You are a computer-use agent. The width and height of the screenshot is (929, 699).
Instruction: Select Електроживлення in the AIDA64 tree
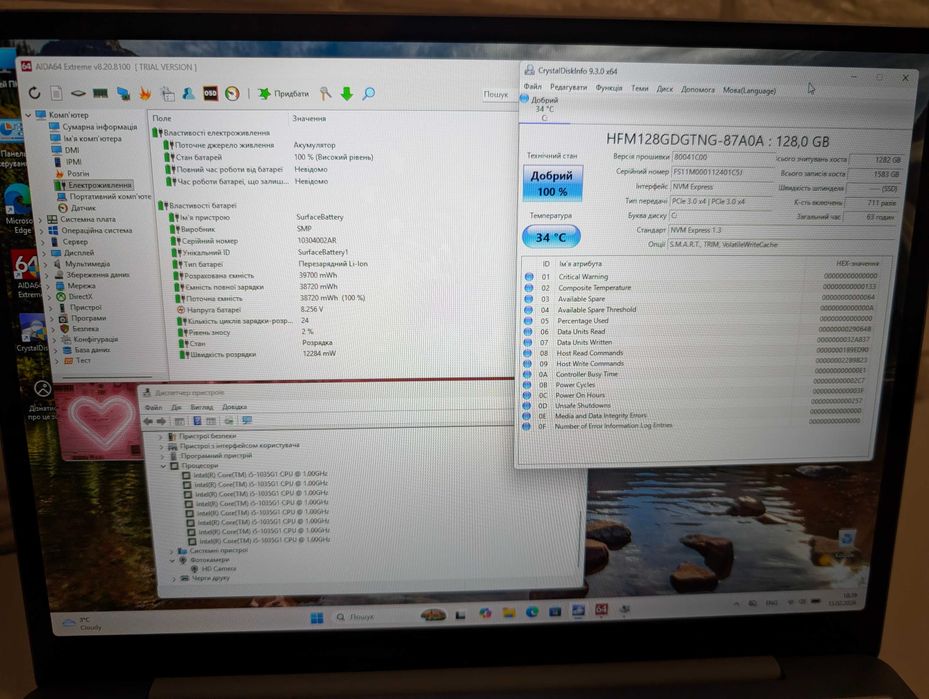[99, 185]
